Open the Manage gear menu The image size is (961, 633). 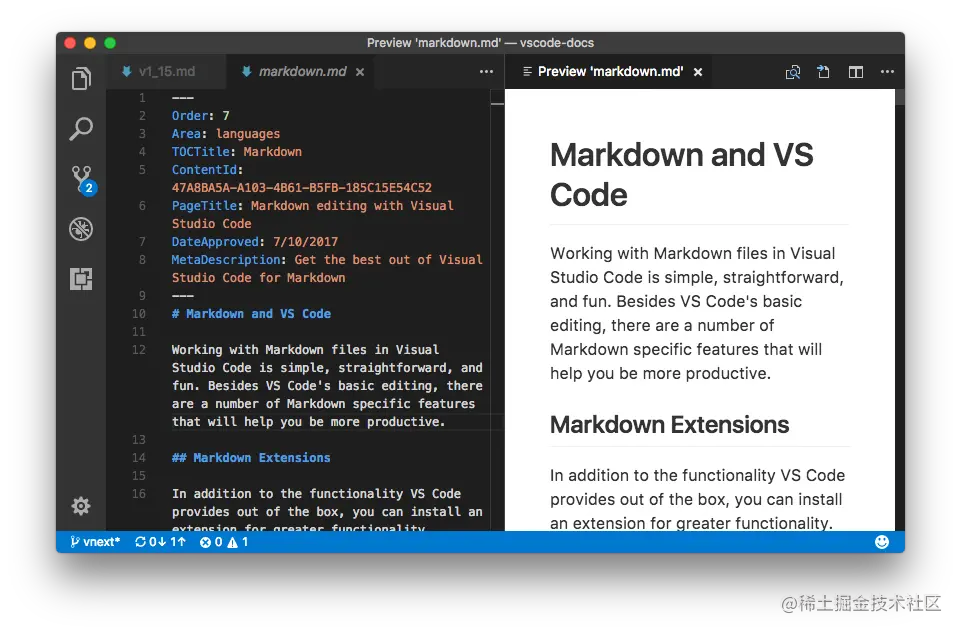81,506
